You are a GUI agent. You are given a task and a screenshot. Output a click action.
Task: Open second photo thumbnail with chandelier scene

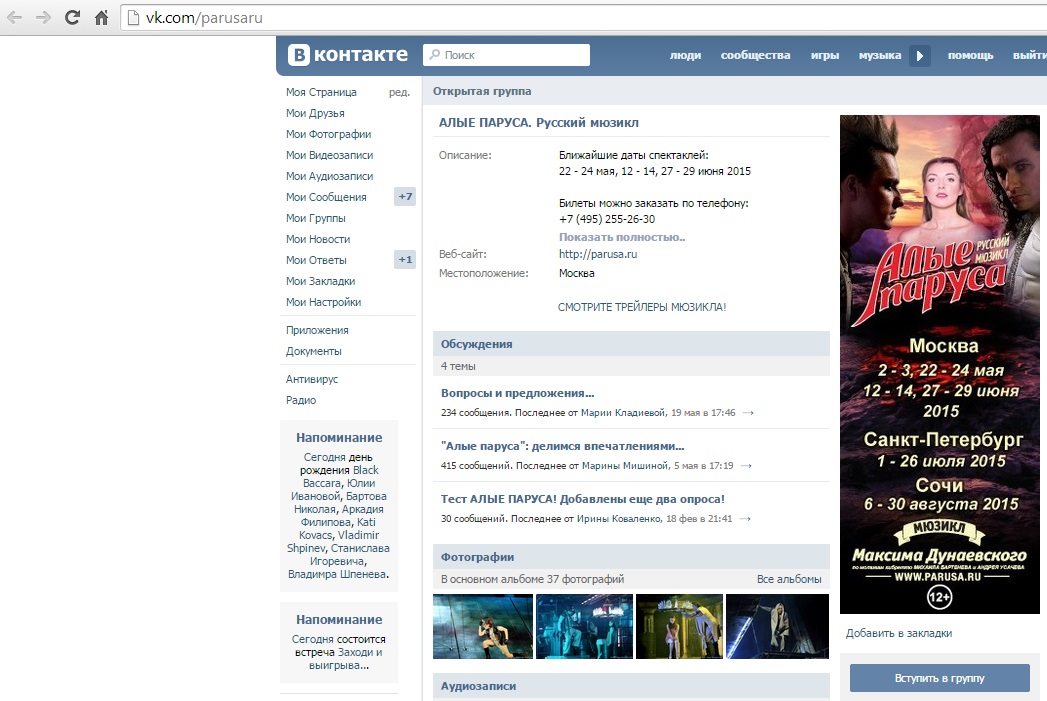coord(584,626)
